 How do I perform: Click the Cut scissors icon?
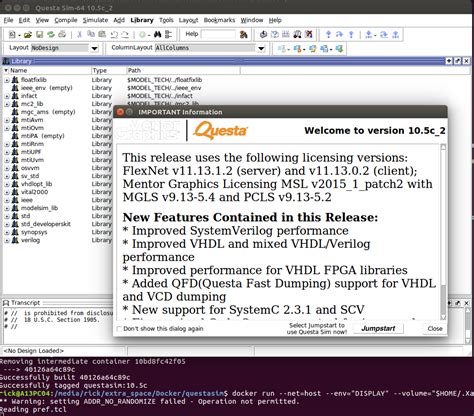click(79, 34)
